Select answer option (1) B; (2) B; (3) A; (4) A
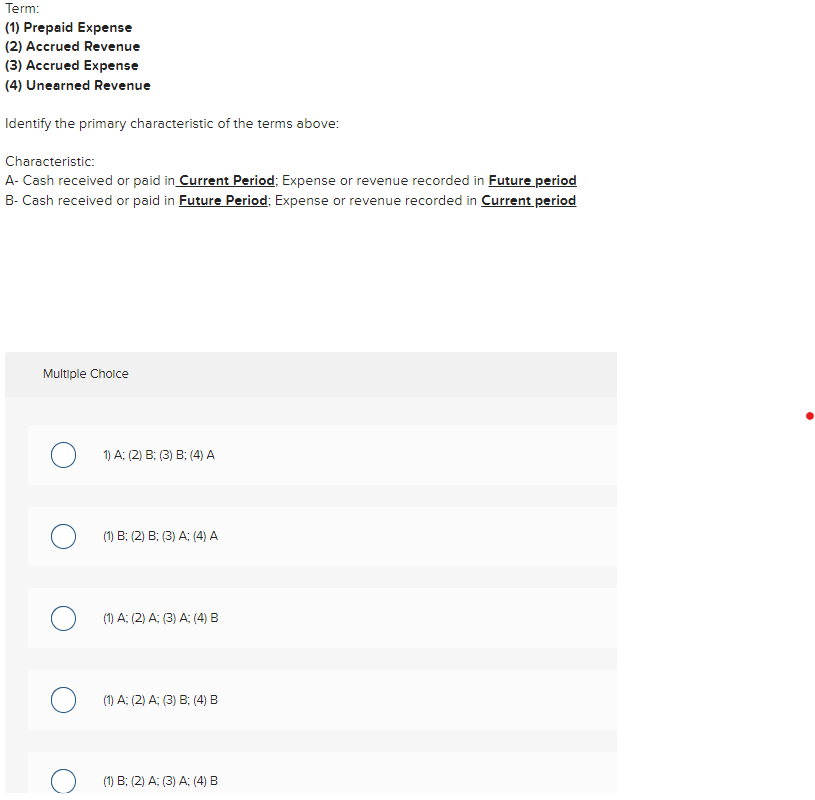 coord(63,536)
